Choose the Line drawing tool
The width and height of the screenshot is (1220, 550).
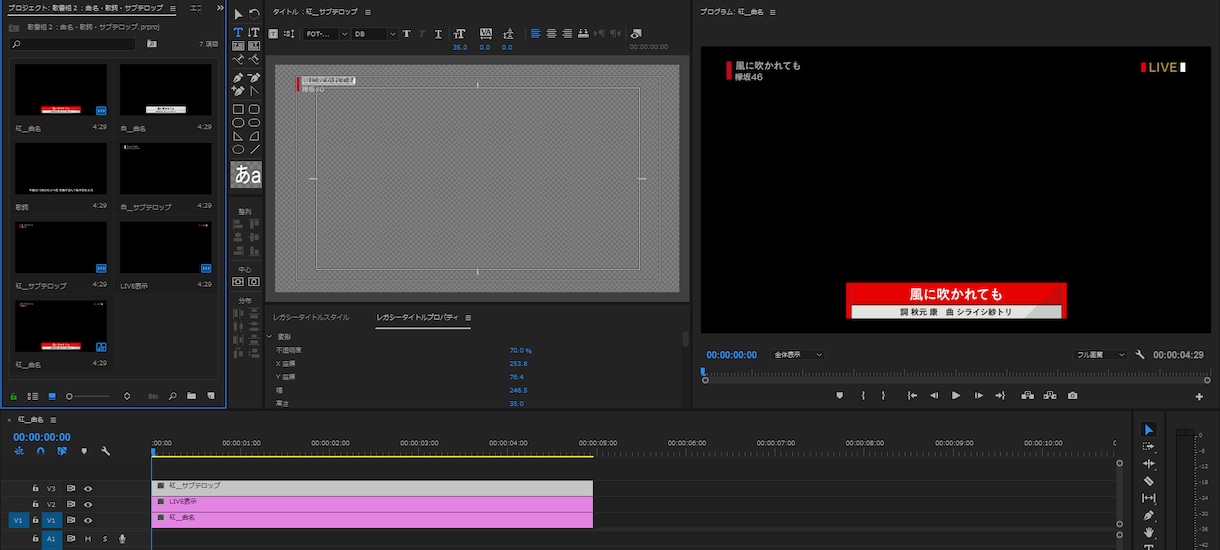pos(254,149)
